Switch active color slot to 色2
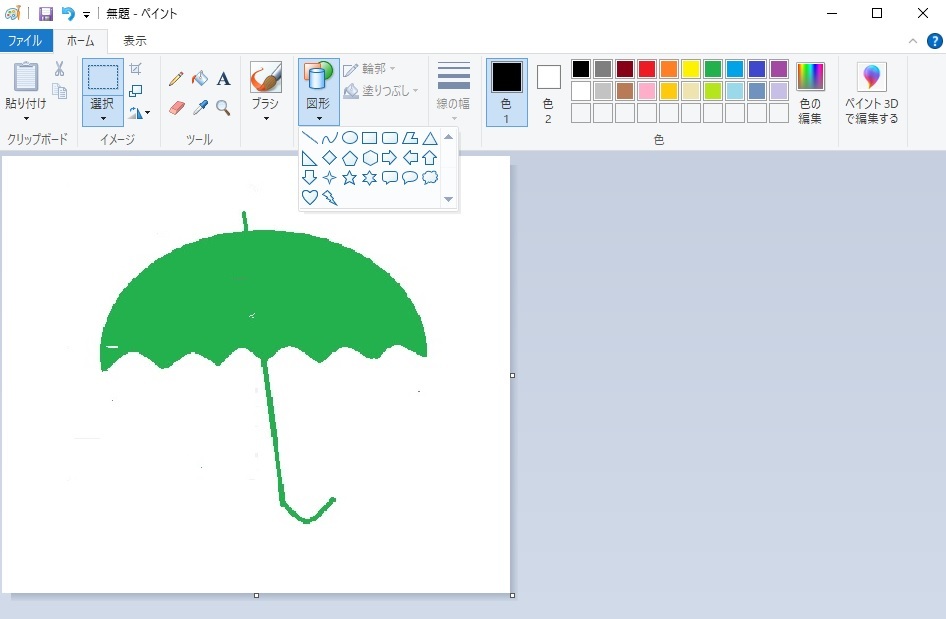The height and width of the screenshot is (619, 946). point(548,90)
